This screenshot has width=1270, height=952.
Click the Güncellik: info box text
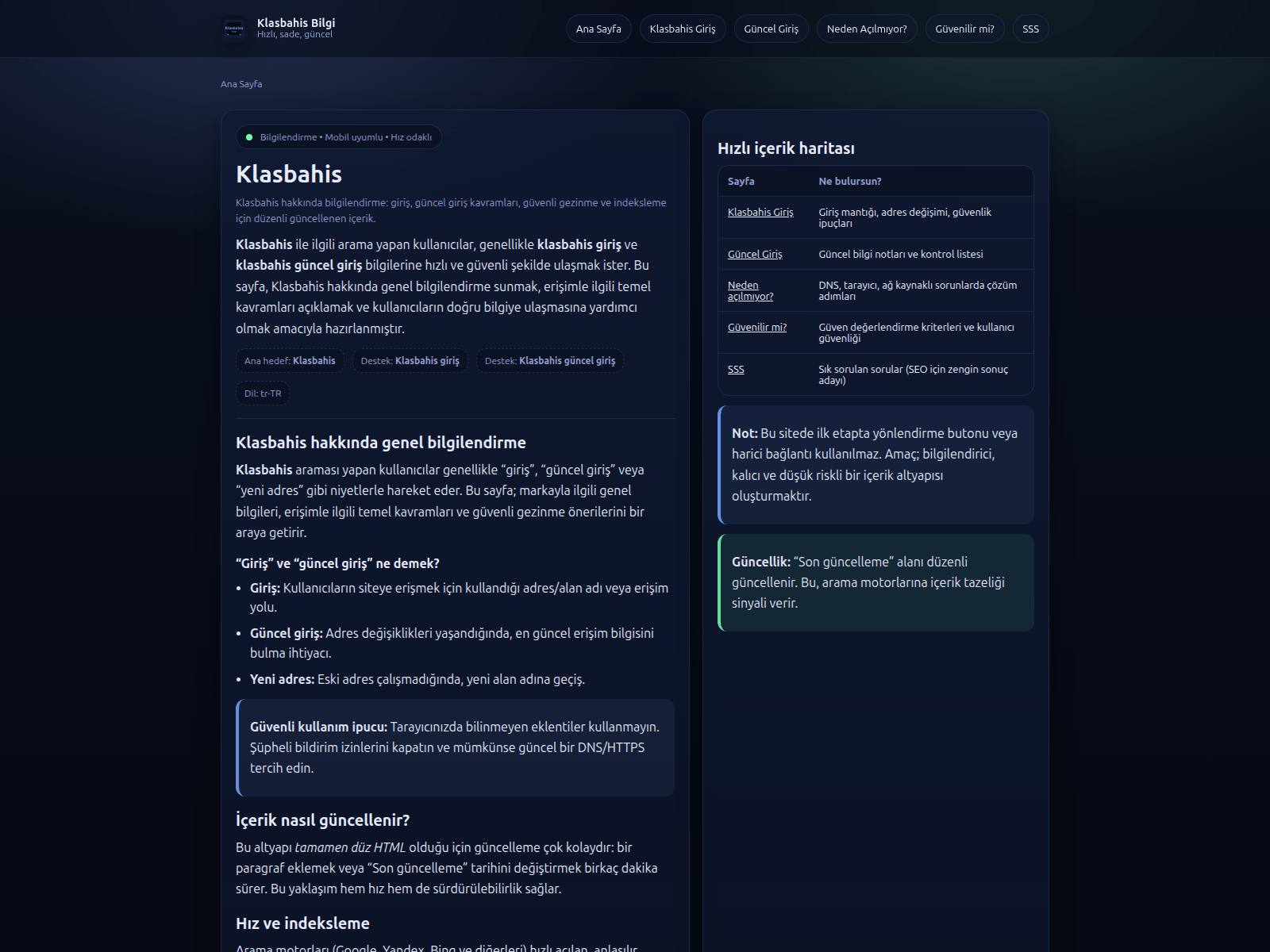[x=876, y=582]
